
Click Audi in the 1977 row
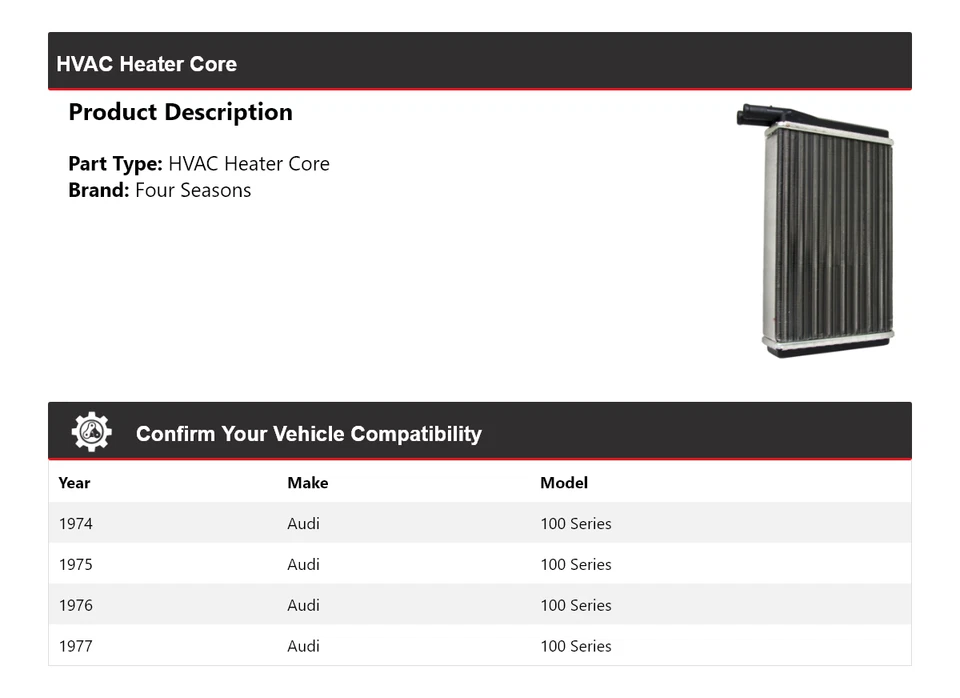pos(303,647)
